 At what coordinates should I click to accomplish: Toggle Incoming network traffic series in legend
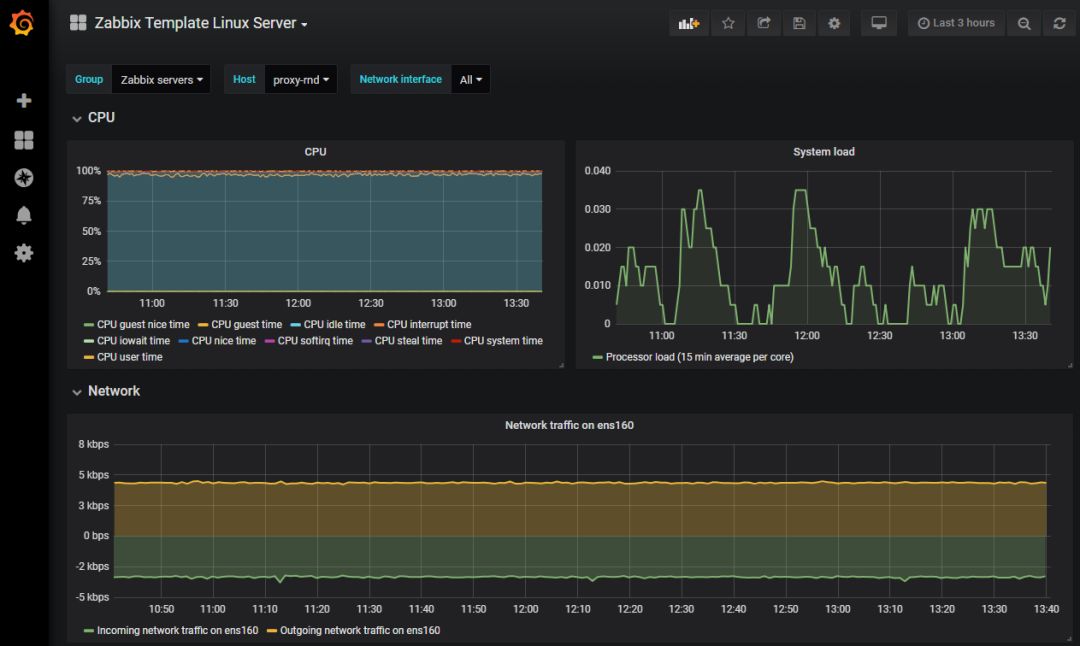click(x=176, y=631)
